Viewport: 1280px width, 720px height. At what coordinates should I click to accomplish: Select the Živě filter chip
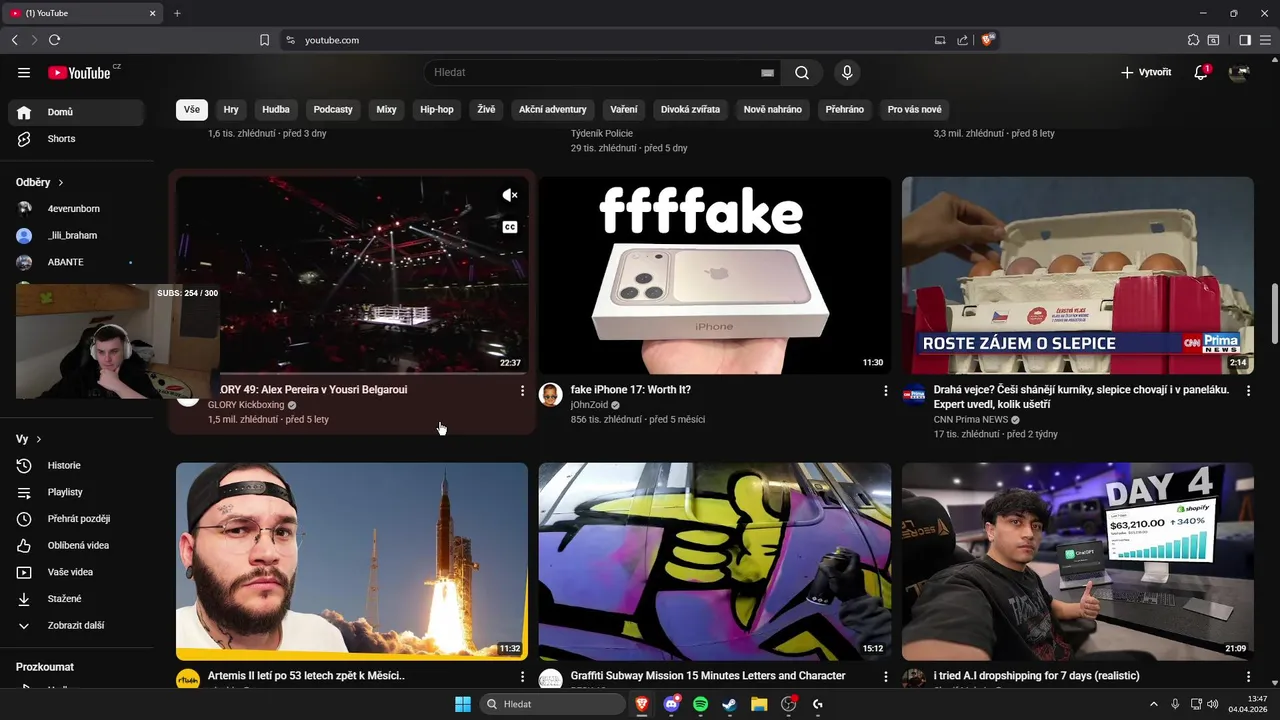click(x=486, y=109)
